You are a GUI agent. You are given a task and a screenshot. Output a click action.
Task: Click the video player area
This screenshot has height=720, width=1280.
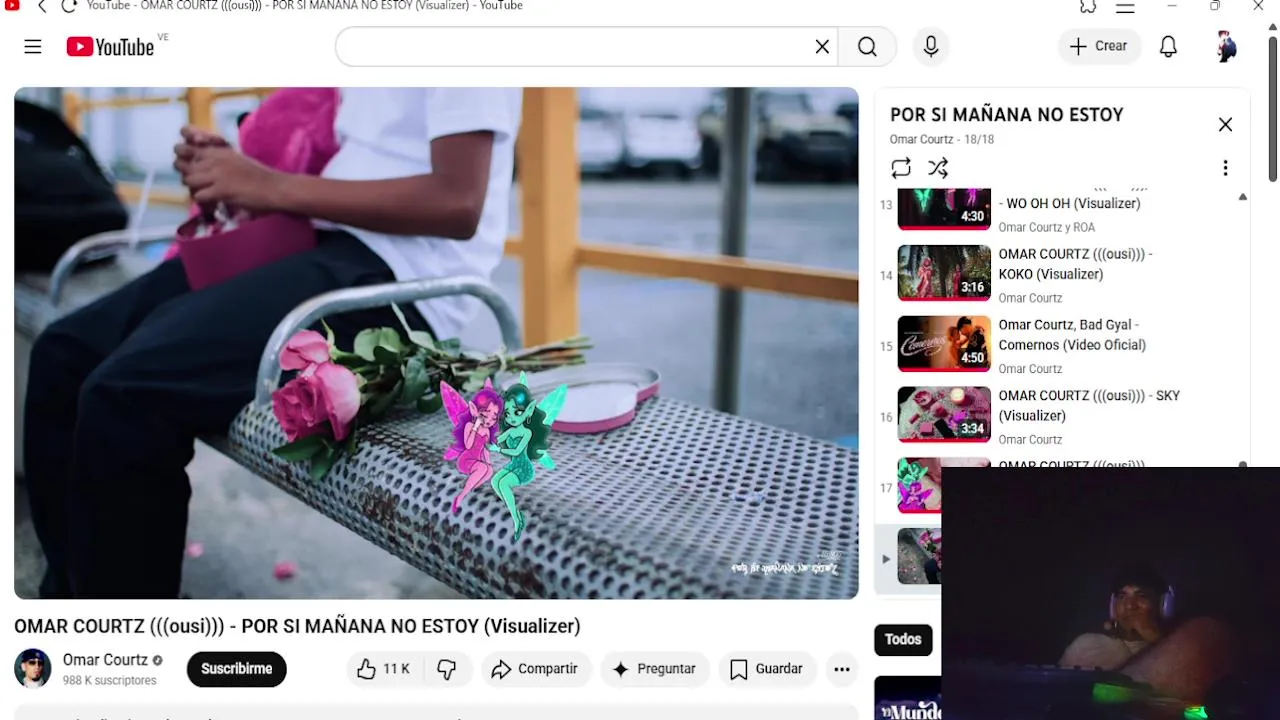[436, 343]
